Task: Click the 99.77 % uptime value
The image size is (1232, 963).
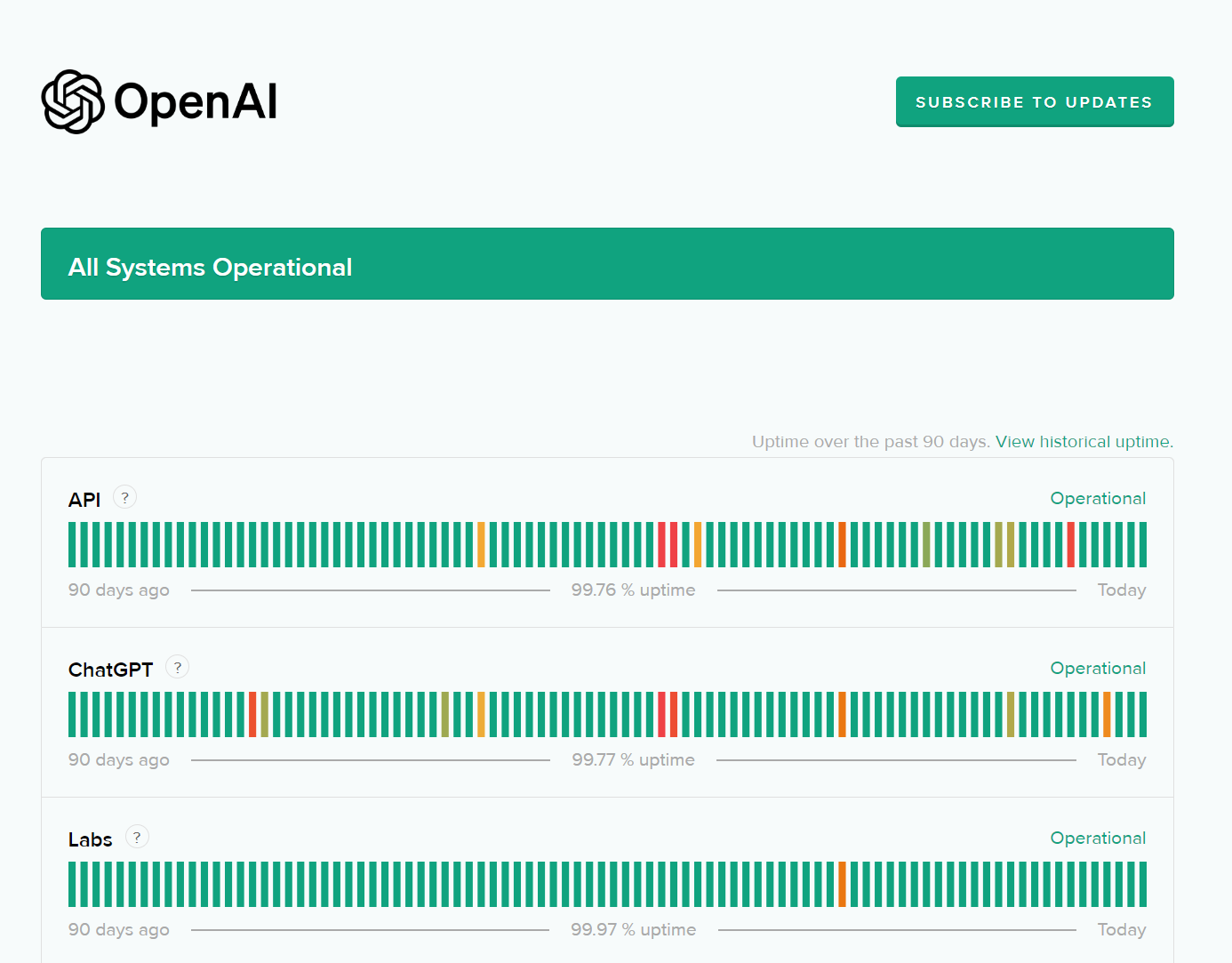Action: [x=634, y=760]
